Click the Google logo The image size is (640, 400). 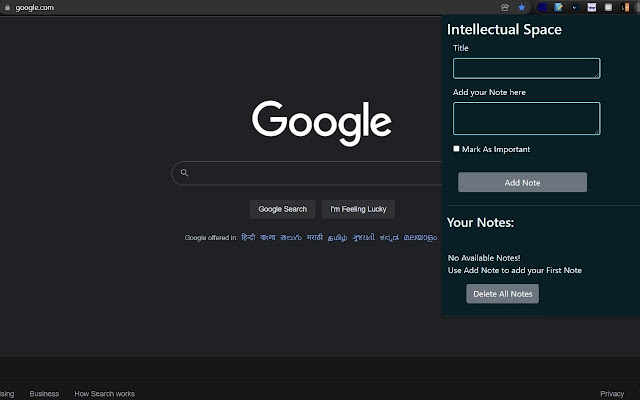click(322, 123)
